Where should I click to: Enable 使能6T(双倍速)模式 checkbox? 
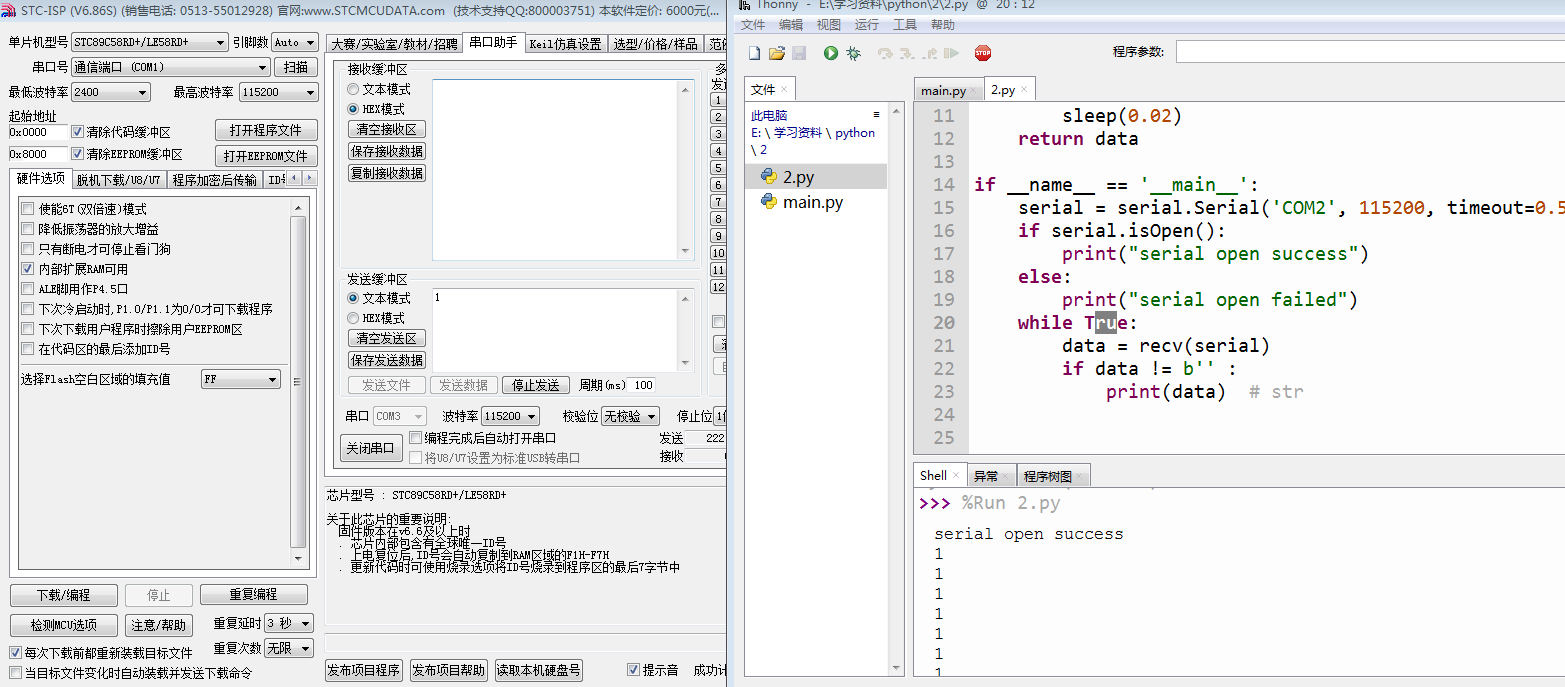point(28,209)
